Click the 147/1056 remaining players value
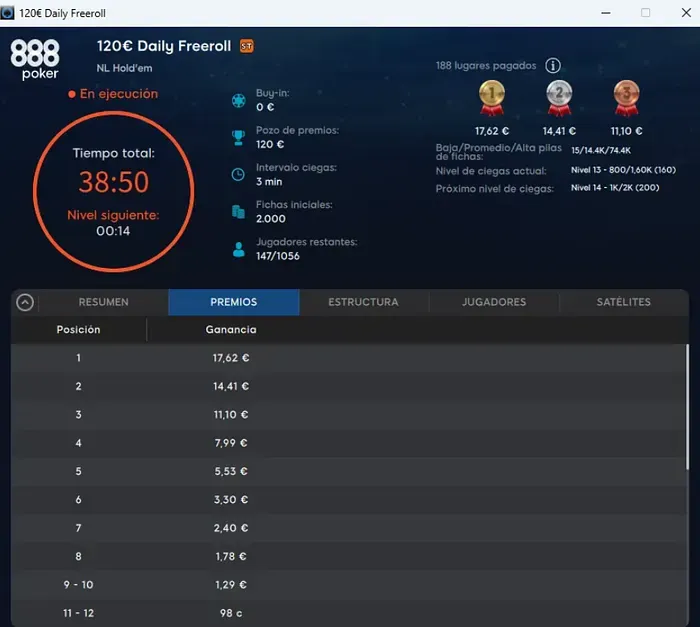The width and height of the screenshot is (700, 627). pos(278,256)
